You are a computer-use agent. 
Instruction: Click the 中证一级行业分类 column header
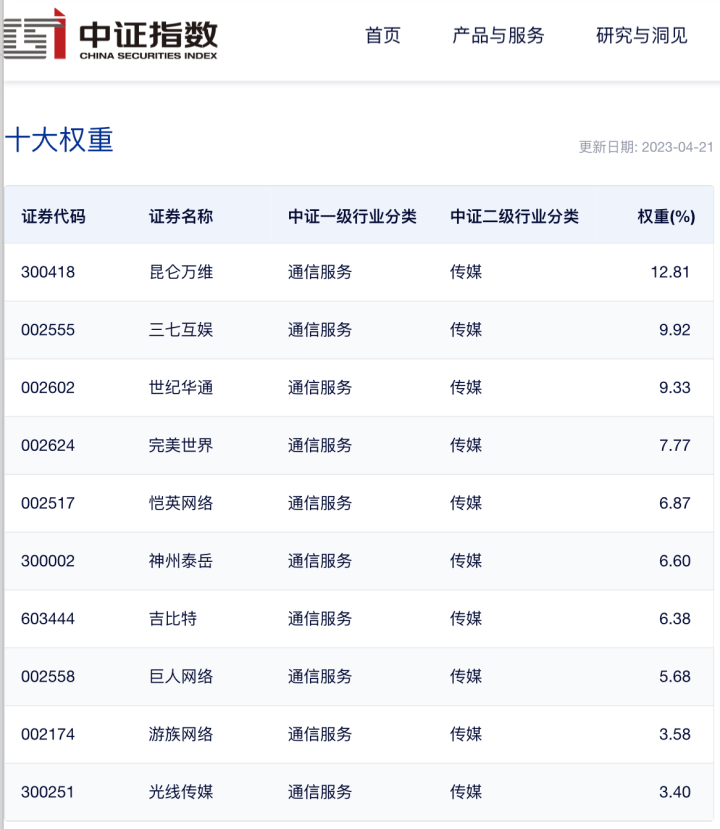(352, 216)
